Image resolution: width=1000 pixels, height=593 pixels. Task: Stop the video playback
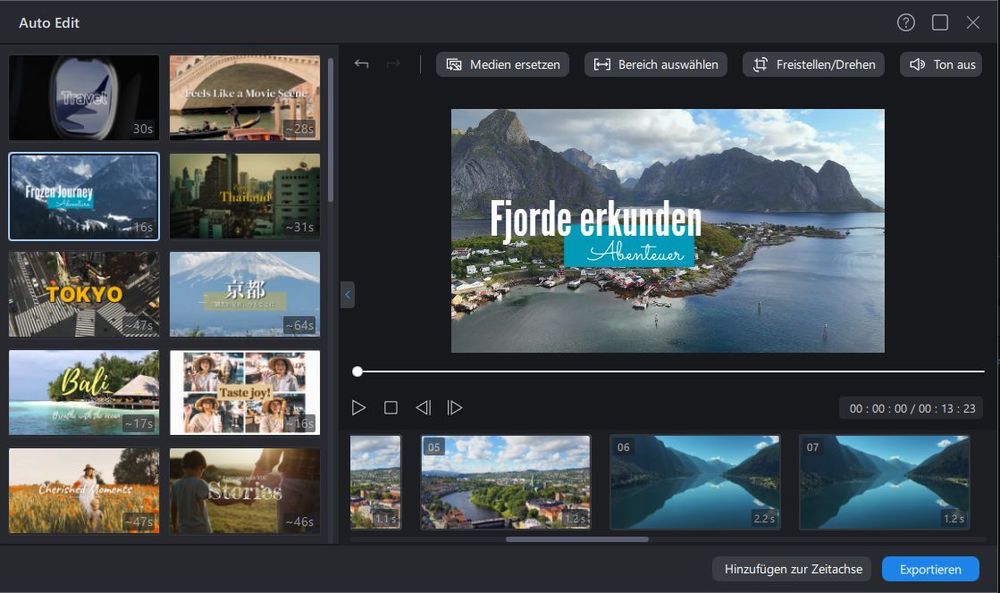tap(390, 407)
